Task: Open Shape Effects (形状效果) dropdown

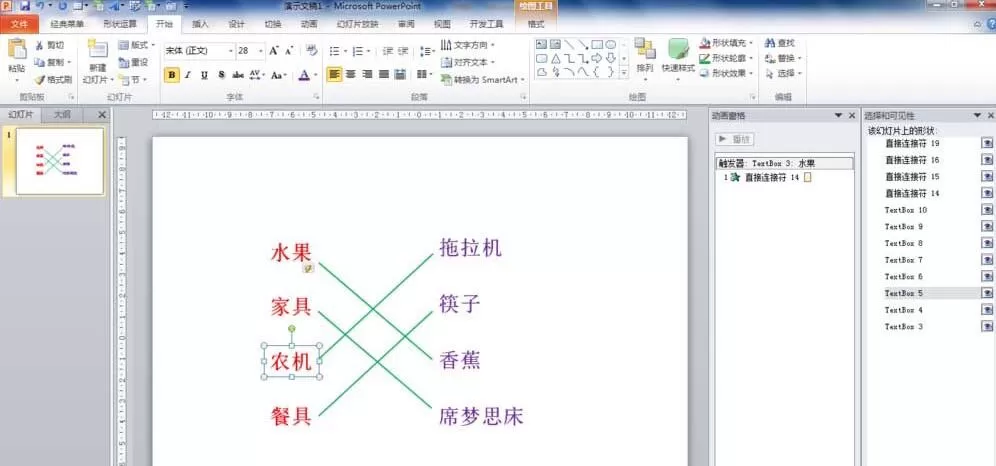Action: click(x=726, y=73)
